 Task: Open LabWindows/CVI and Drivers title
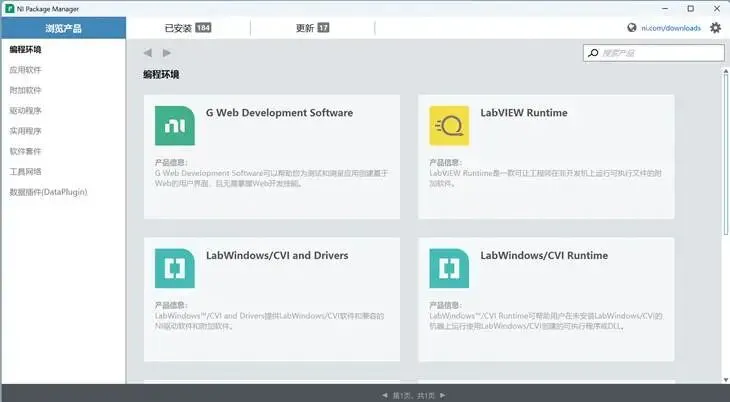pos(277,255)
